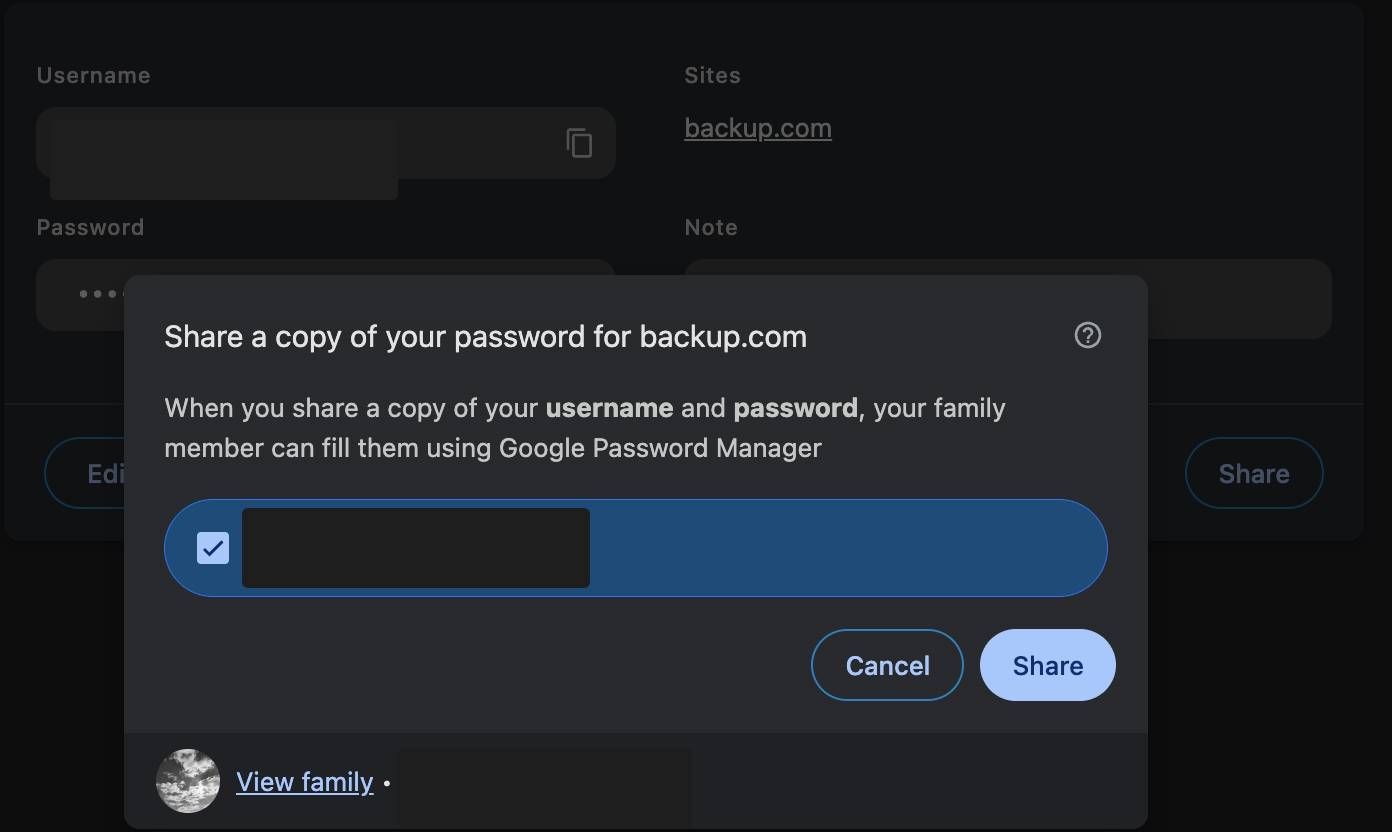Viewport: 1392px width, 832px height.
Task: Confirm with the light blue Share button
Action: pyautogui.click(x=1048, y=665)
